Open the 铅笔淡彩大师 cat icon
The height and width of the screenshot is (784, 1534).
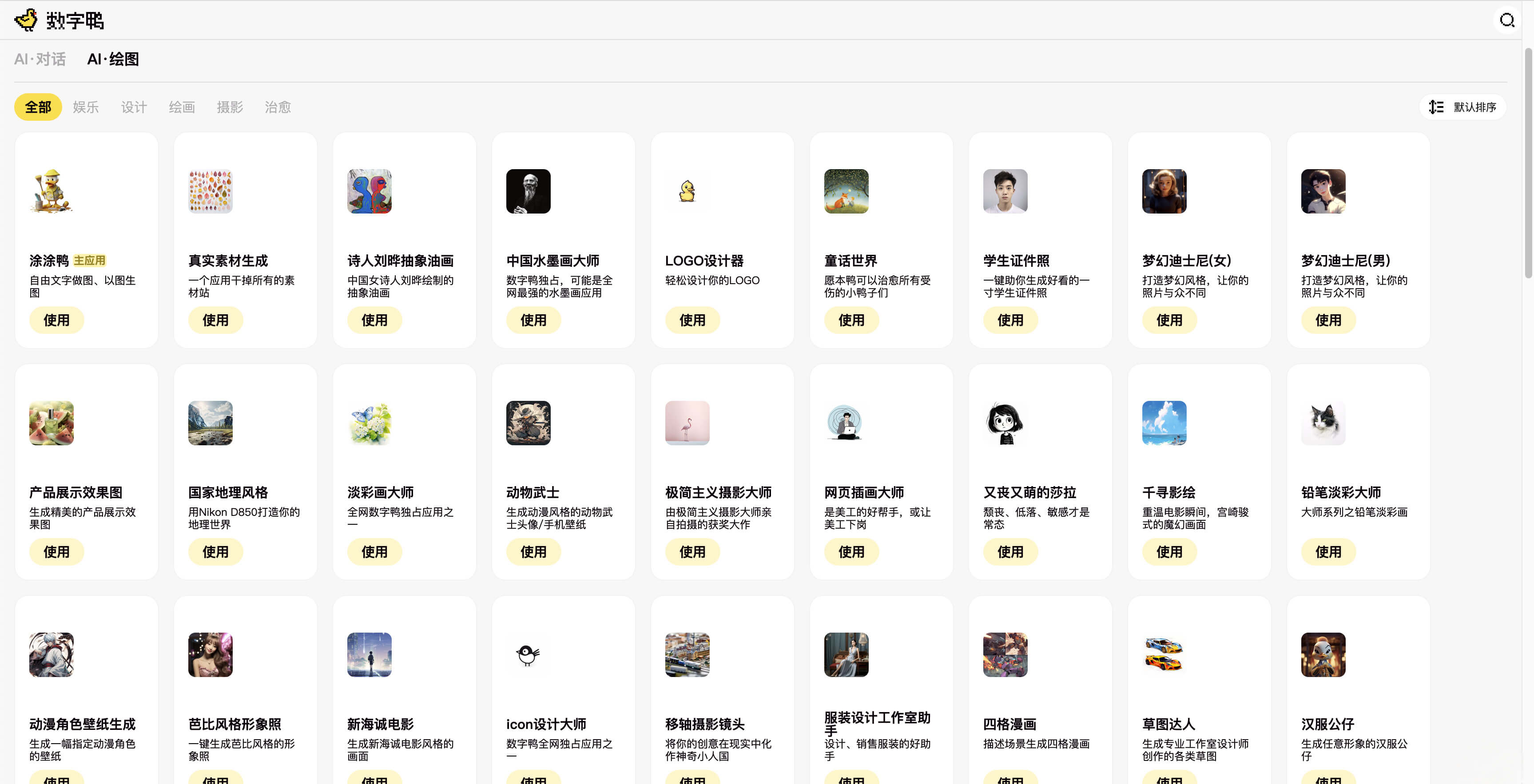pos(1323,423)
